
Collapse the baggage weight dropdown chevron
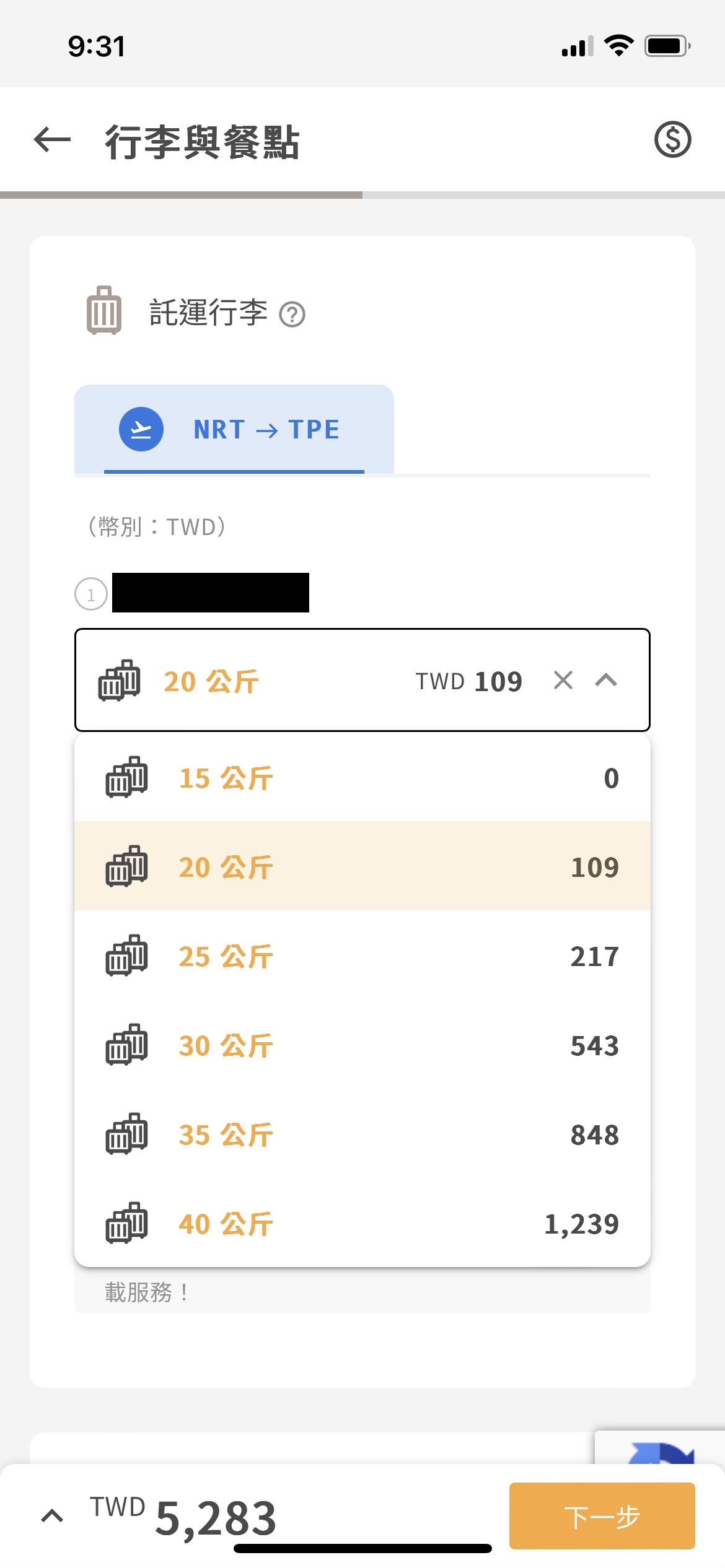coord(606,680)
